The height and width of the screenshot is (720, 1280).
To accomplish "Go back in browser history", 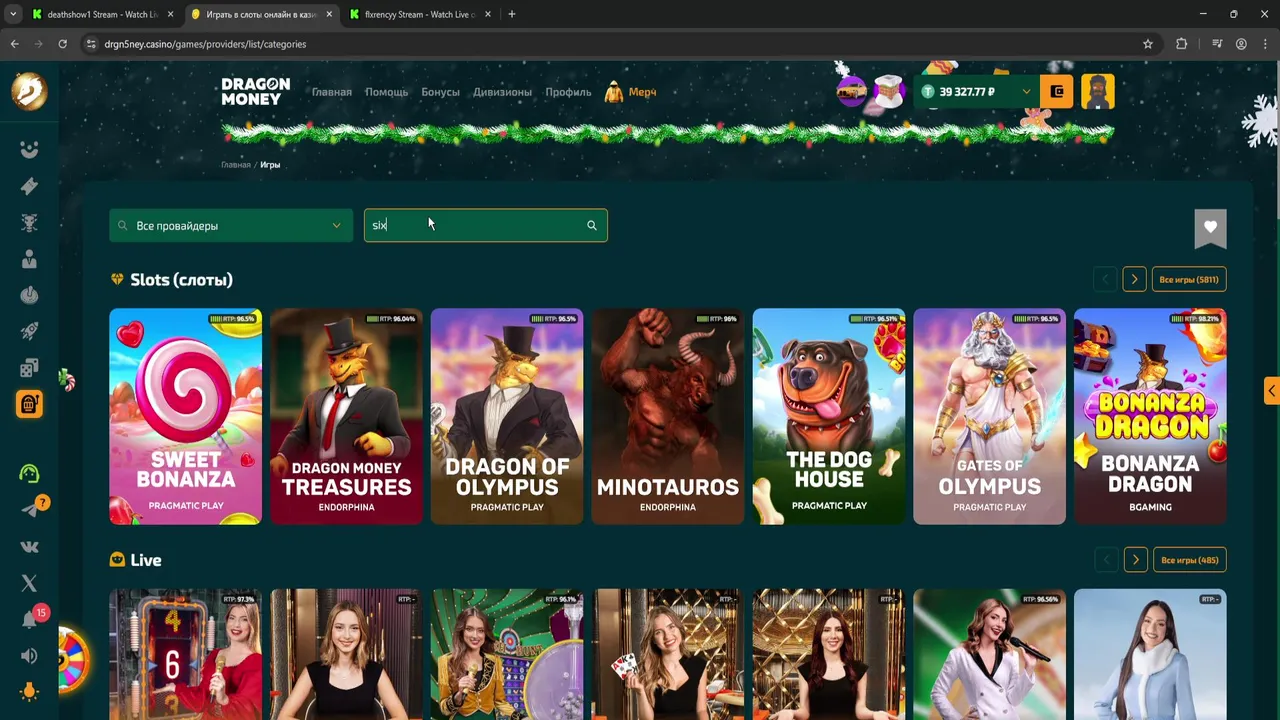I will (14, 44).
